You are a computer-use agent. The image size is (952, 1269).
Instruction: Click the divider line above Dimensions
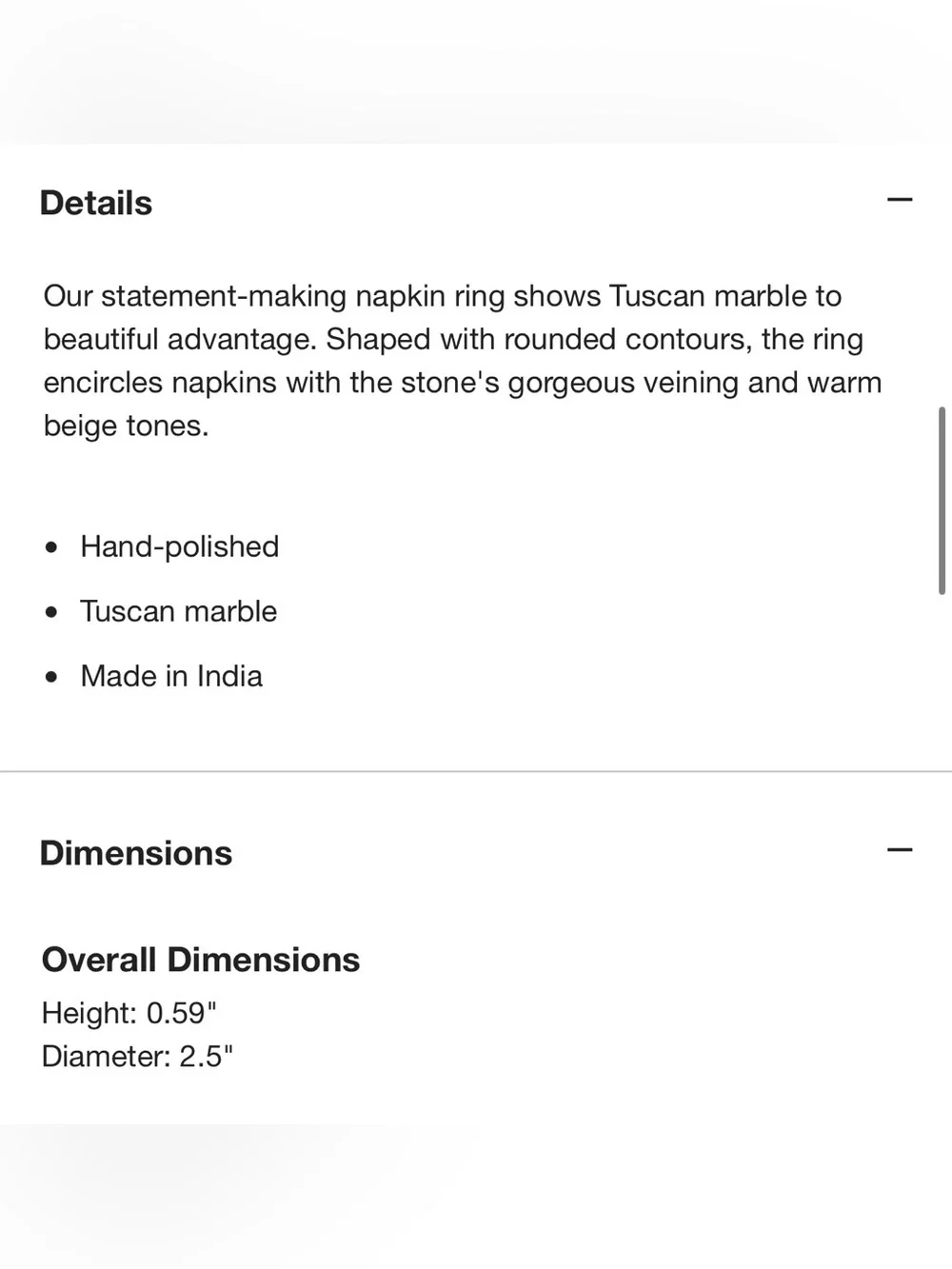tap(476, 771)
